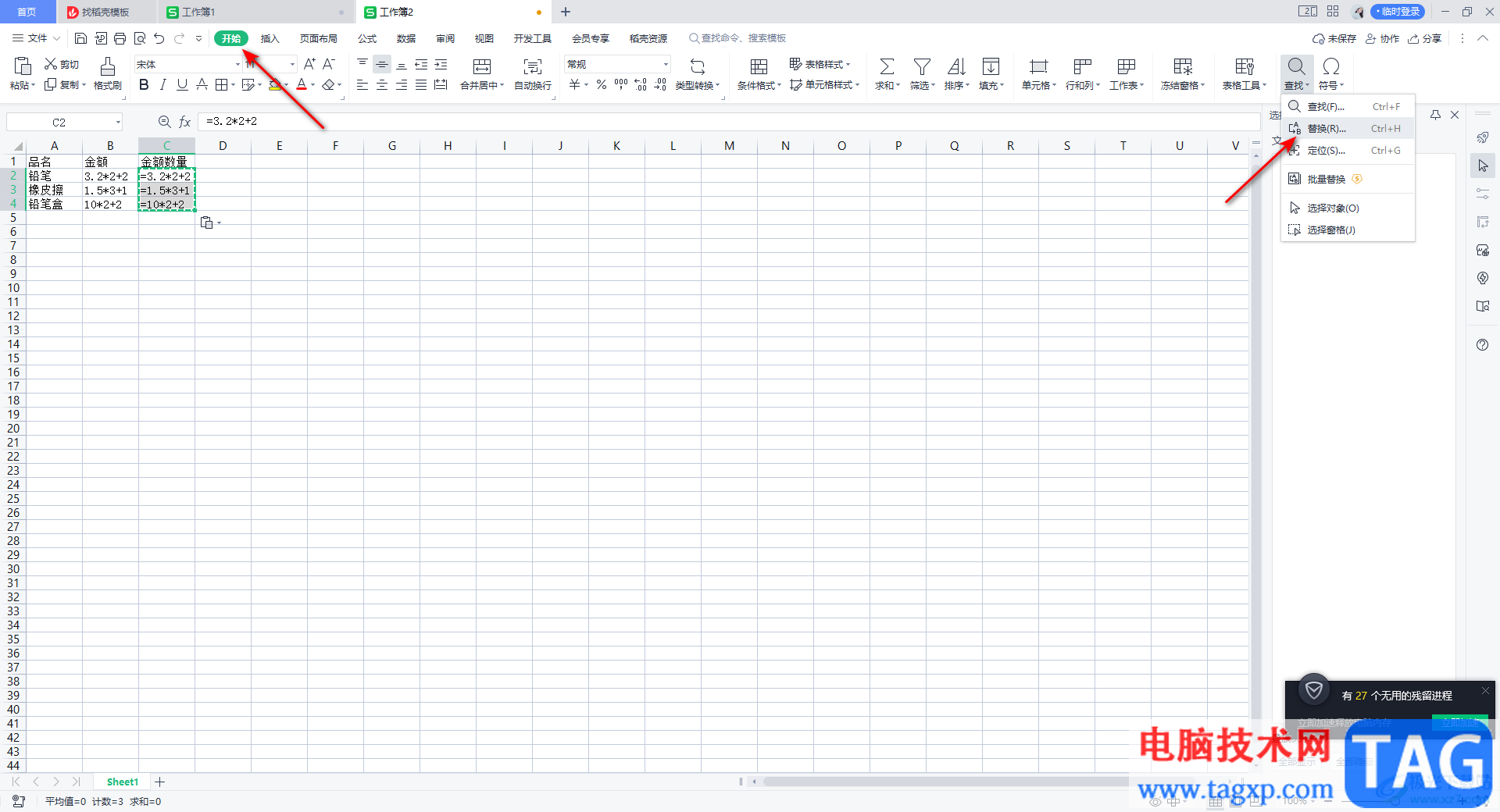
Task: Click the red font color A swatch
Action: click(x=302, y=85)
